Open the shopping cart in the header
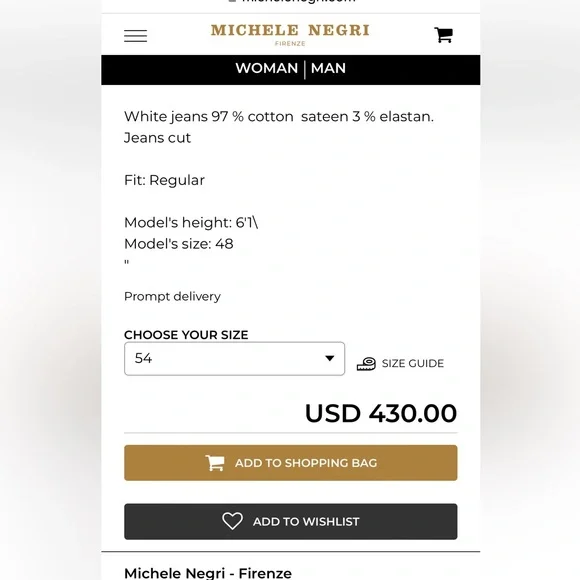Screen dimensions: 580x580 [x=444, y=35]
